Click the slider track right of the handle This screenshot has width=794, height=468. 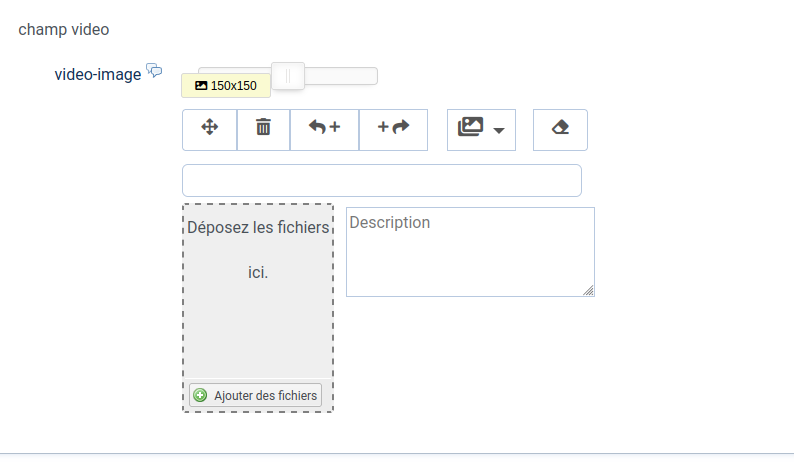[341, 76]
